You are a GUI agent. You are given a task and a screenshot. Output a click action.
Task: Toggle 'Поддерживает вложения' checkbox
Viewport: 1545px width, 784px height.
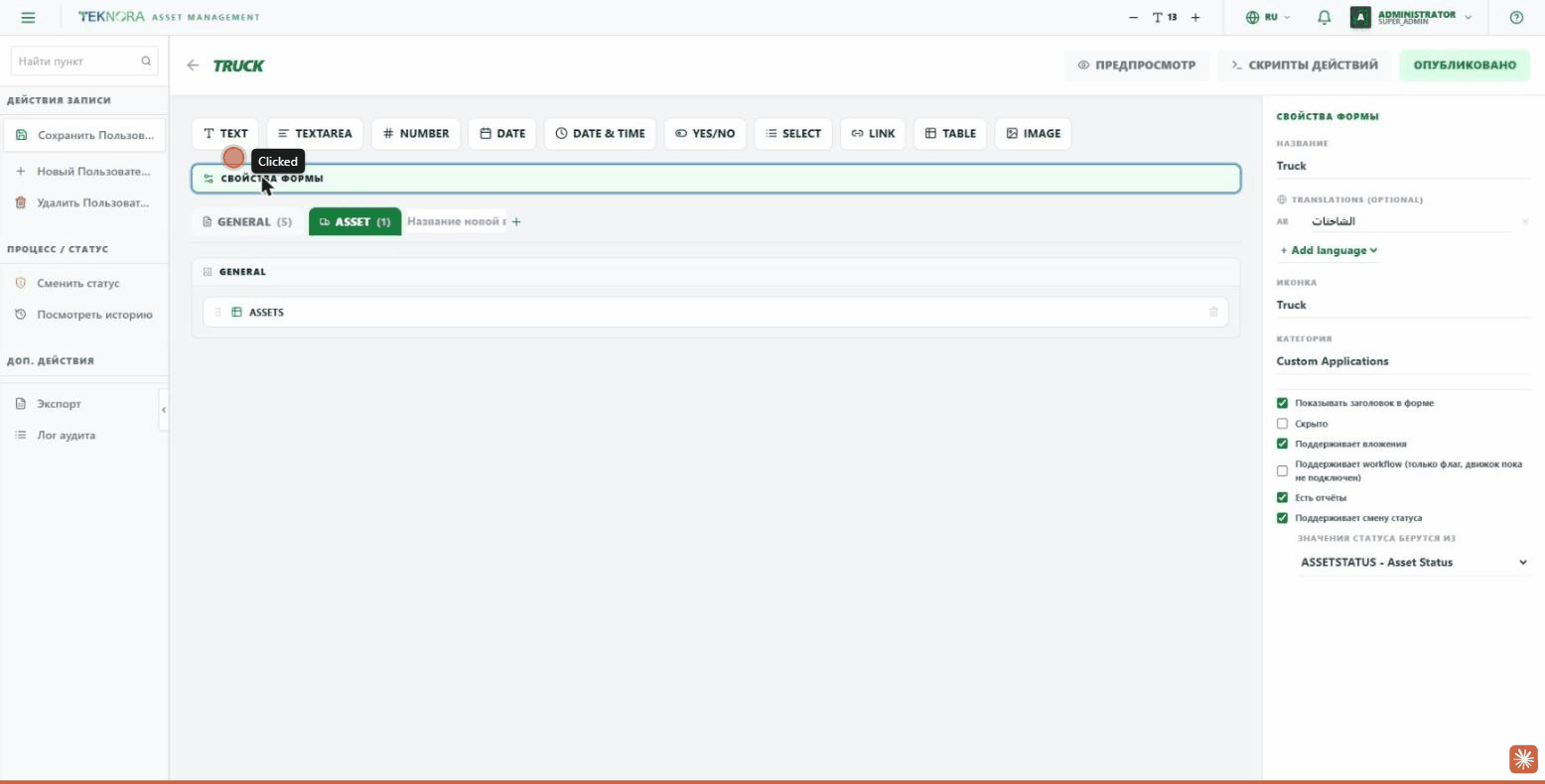(1282, 445)
